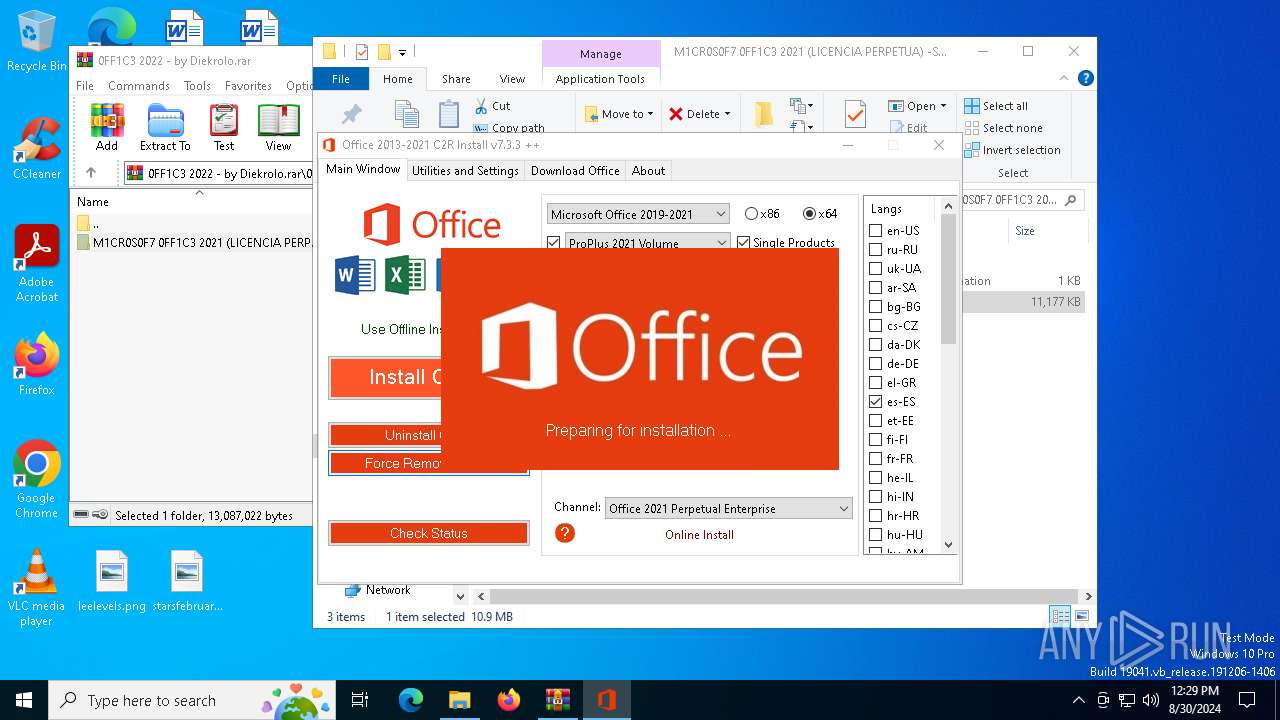1280x720 pixels.
Task: Go up one level in WinRAR
Action: tap(90, 173)
